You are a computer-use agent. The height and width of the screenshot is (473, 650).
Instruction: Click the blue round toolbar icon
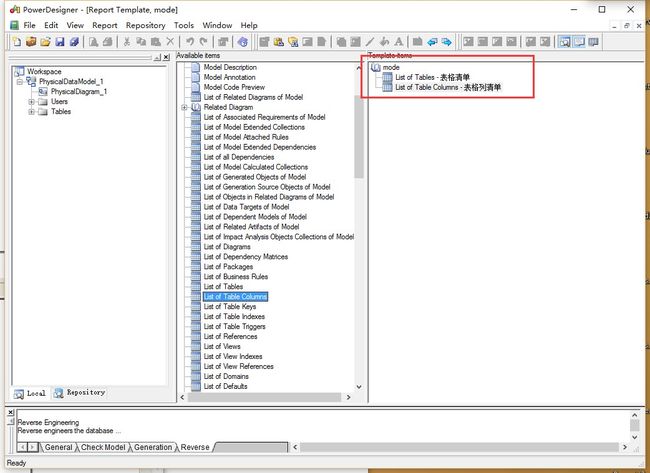coord(243,42)
